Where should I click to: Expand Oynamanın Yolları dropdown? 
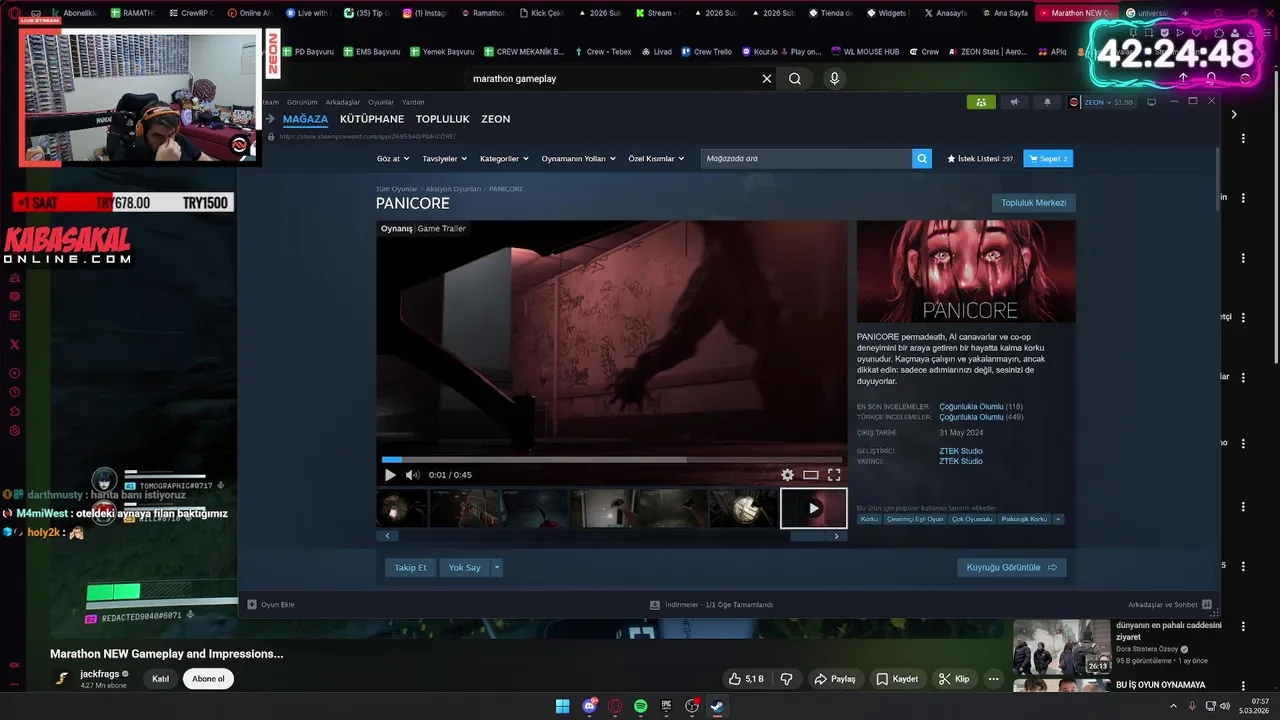pyautogui.click(x=578, y=159)
